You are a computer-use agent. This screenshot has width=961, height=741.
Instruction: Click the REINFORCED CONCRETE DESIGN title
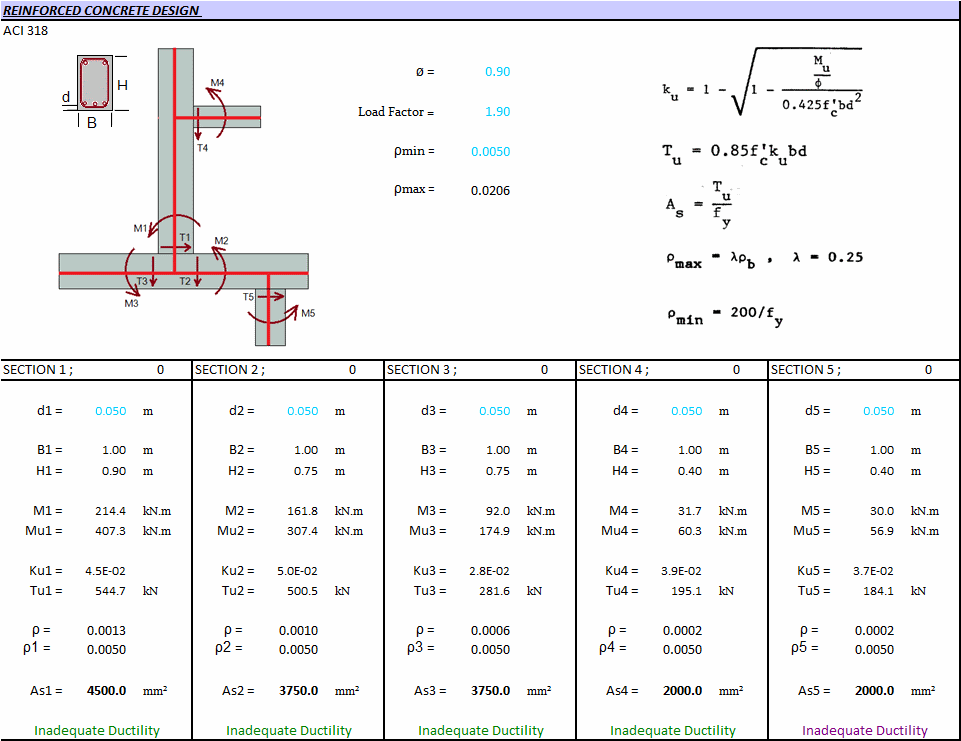coord(101,10)
